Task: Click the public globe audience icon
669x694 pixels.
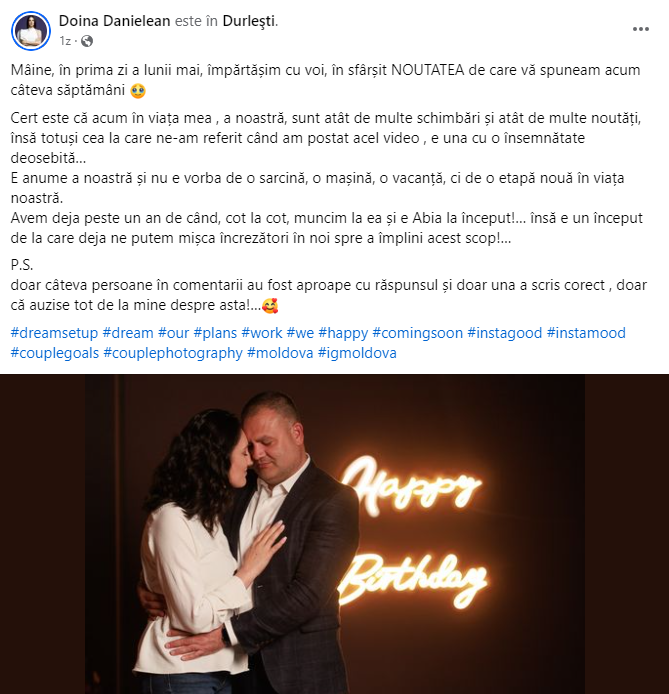Action: 87,41
